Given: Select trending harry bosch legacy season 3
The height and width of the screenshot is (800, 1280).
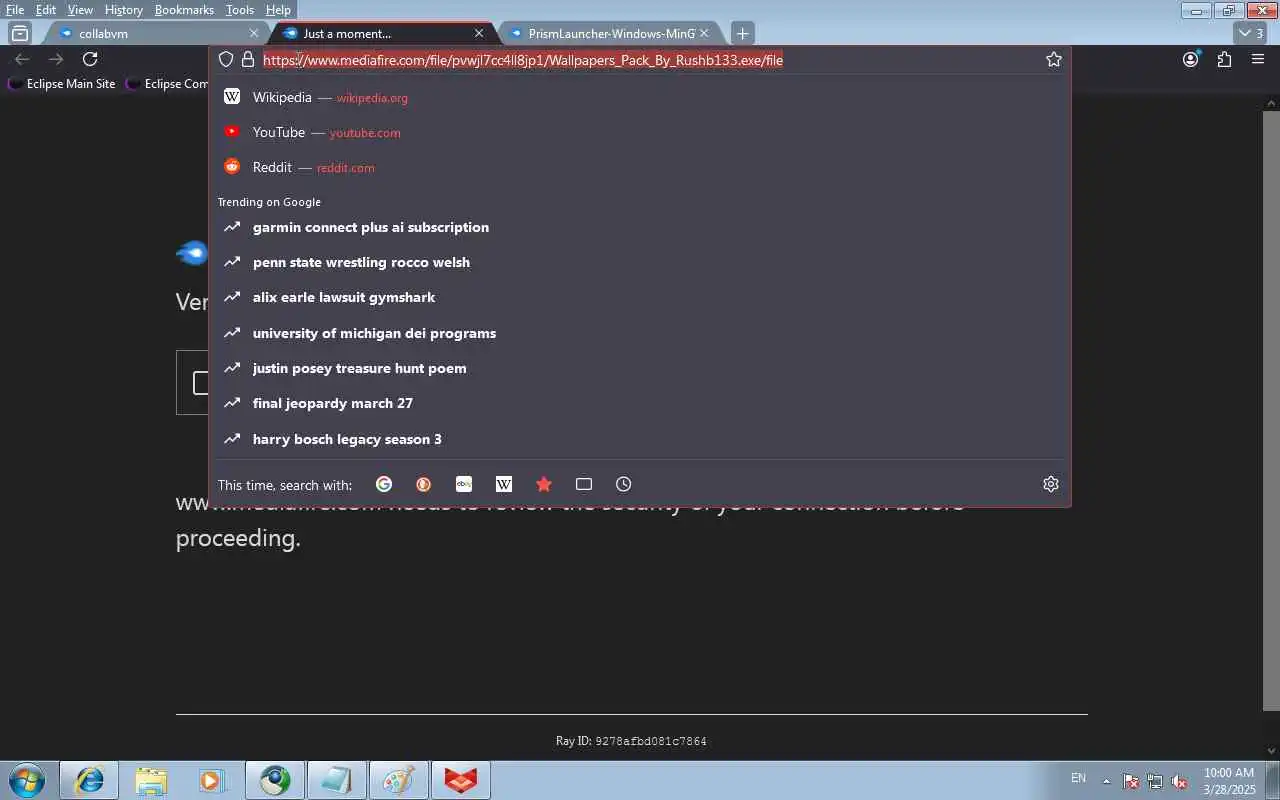Looking at the screenshot, I should (x=640, y=439).
